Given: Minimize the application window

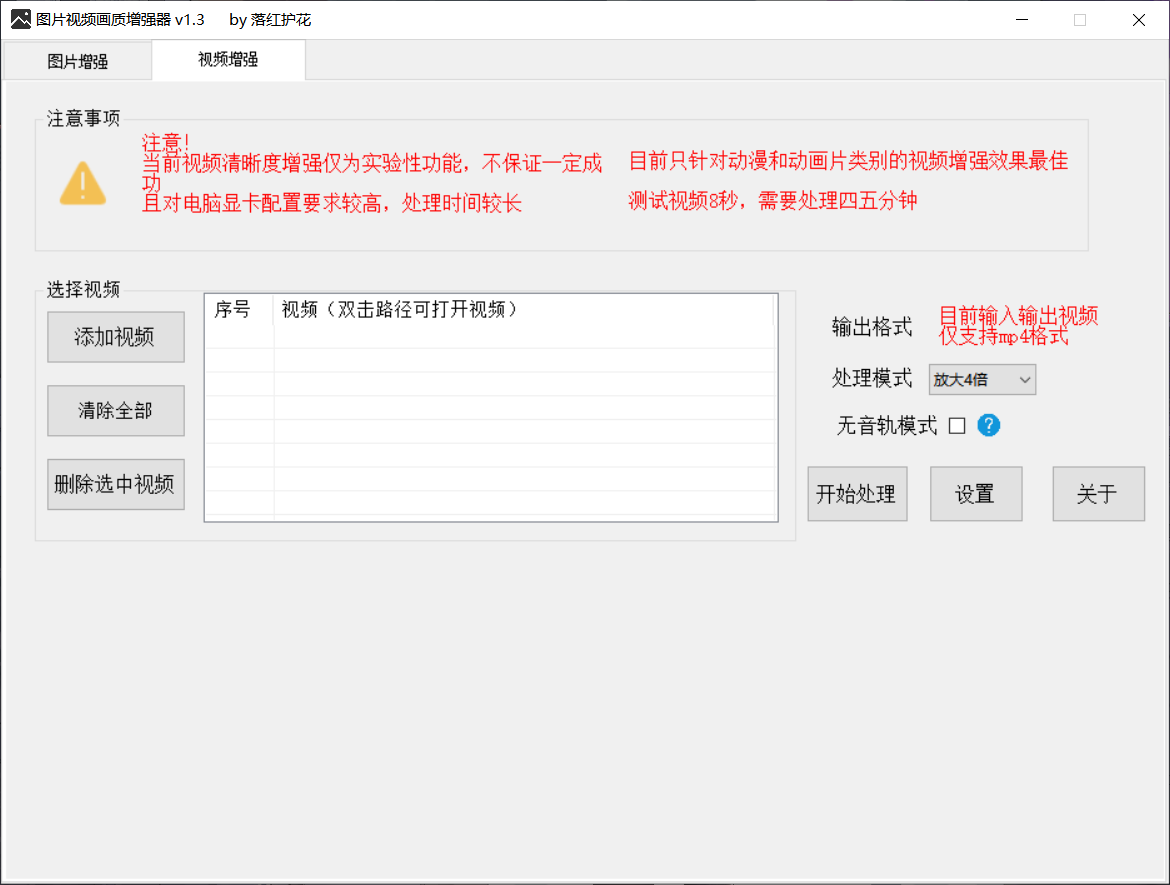Looking at the screenshot, I should (1021, 20).
